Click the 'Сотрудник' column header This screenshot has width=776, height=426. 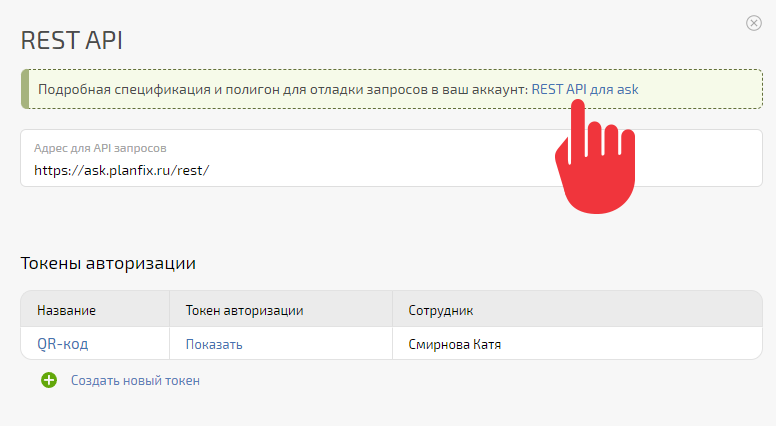440,311
